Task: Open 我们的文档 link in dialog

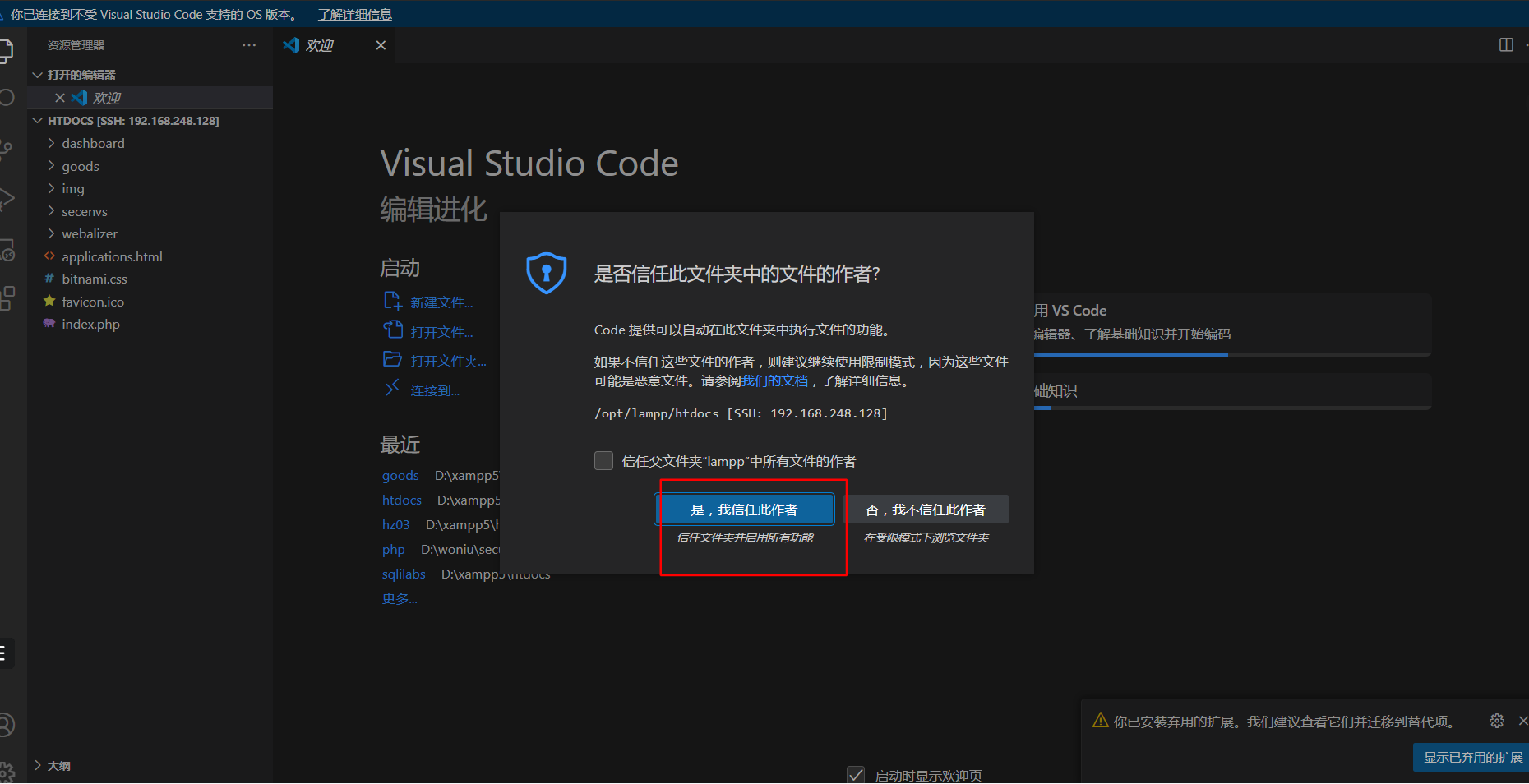Action: [775, 380]
